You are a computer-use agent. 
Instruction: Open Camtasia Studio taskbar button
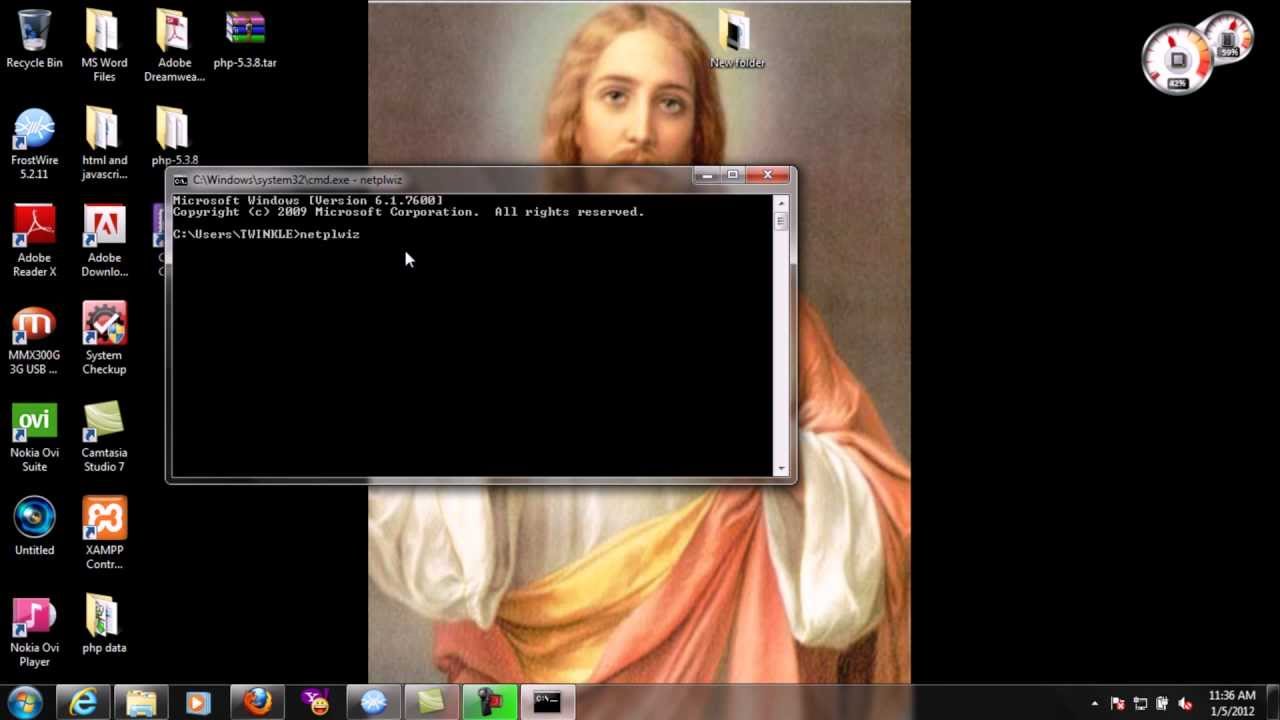431,703
